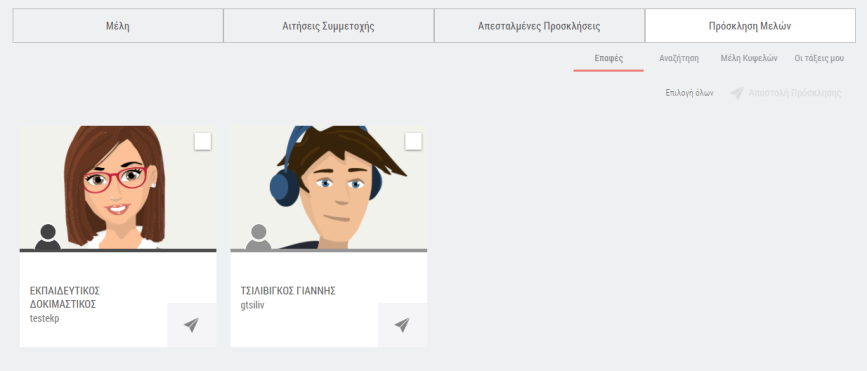Open the Μέλη tab
Screen dimensions: 867x371
pyautogui.click(x=118, y=25)
